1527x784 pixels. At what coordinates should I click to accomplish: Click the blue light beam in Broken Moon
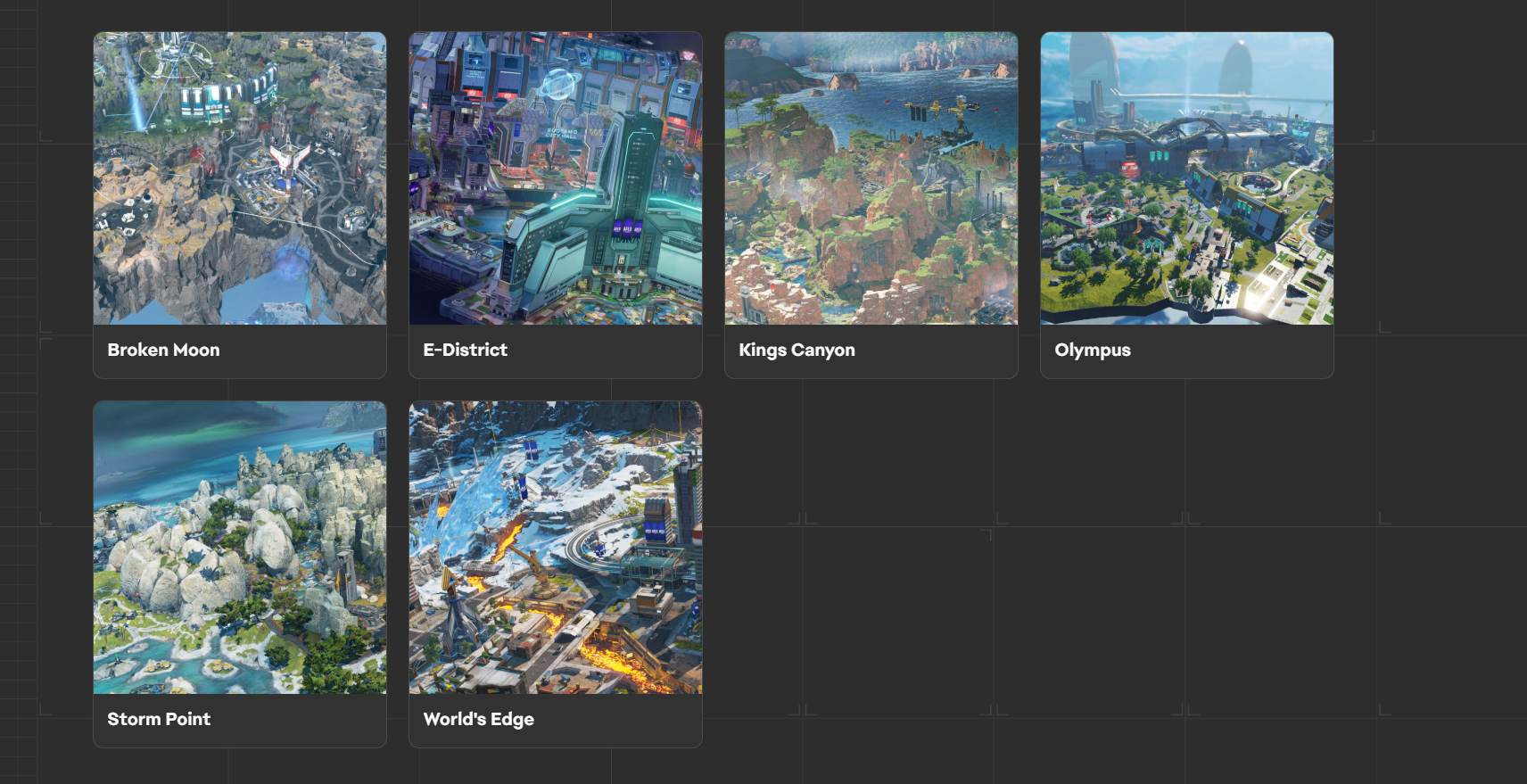coord(136,89)
